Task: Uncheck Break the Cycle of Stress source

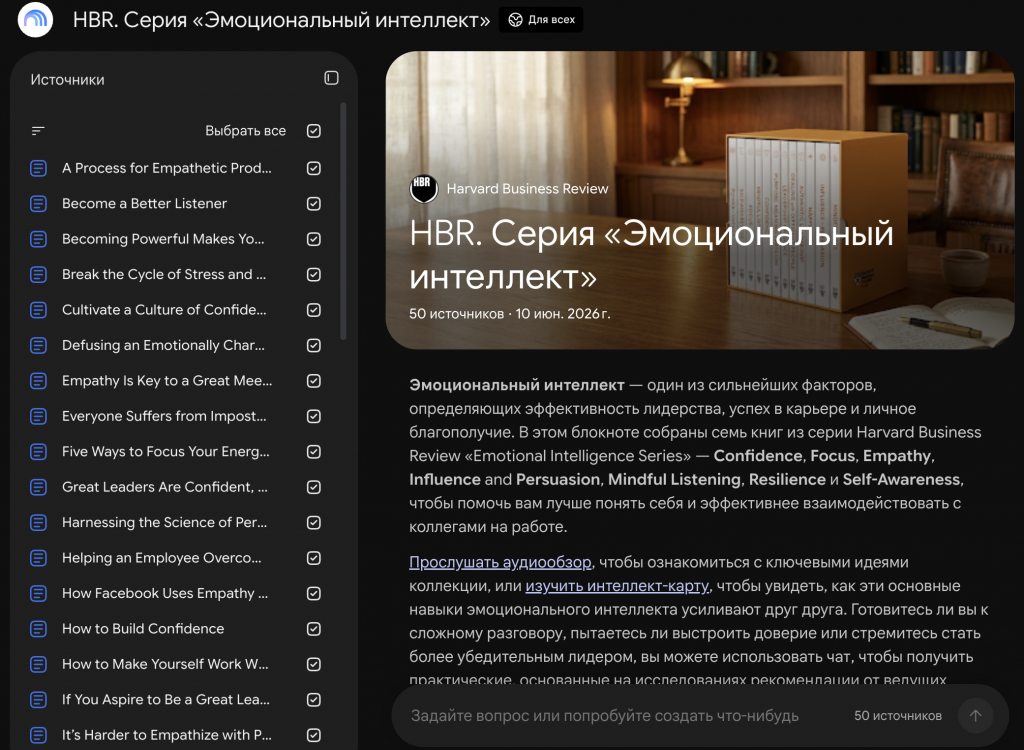Action: coord(313,274)
